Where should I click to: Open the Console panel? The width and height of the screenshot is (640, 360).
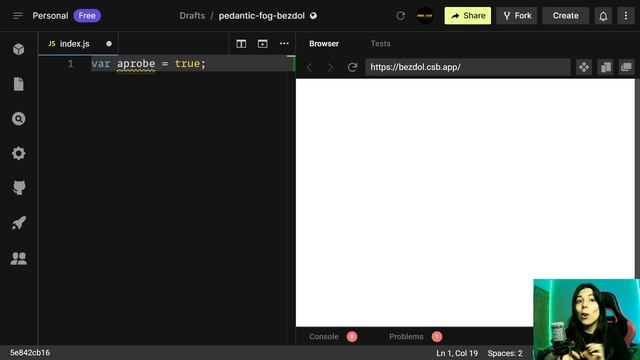(324, 337)
